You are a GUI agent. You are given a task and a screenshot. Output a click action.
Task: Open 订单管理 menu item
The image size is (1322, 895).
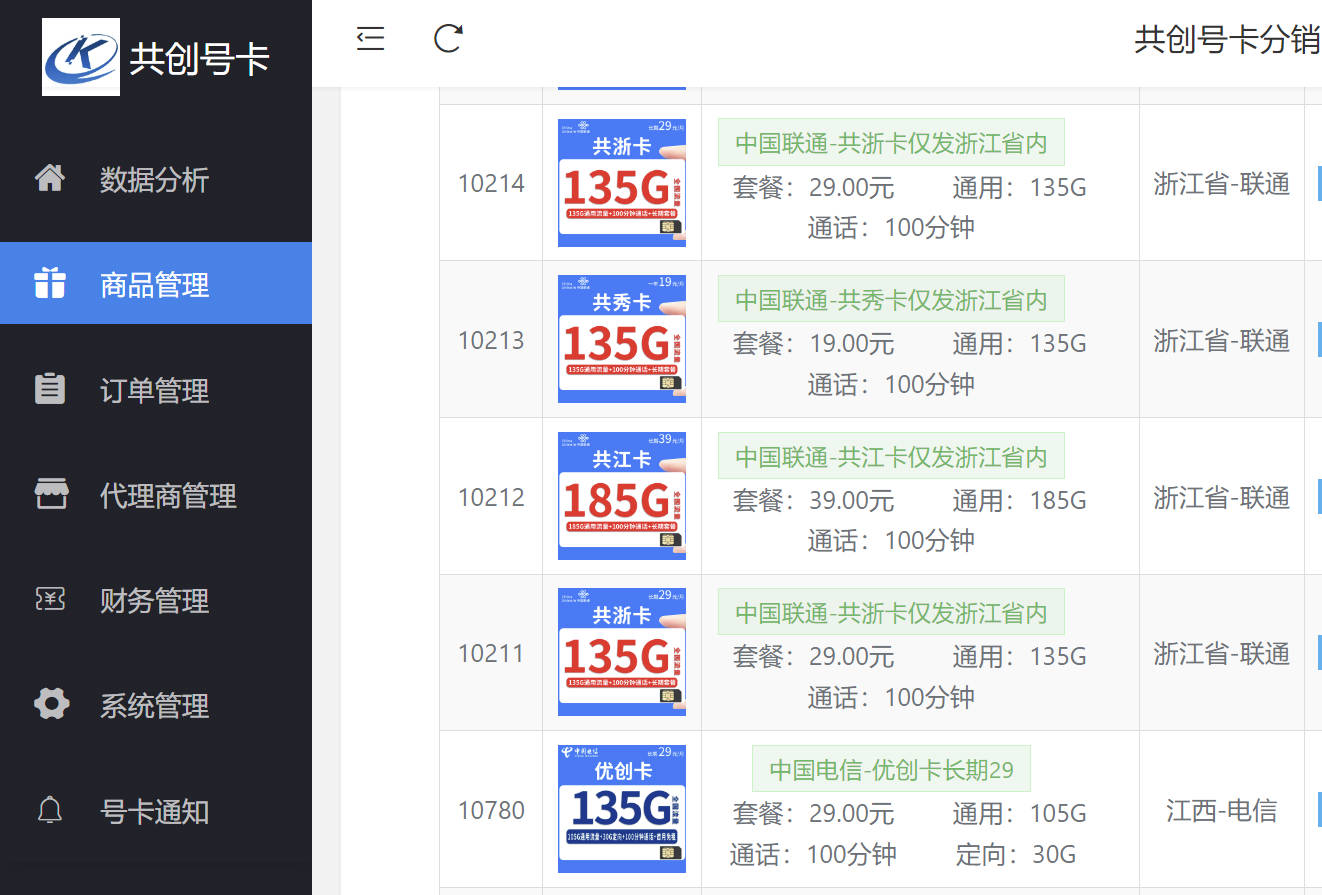pos(156,389)
